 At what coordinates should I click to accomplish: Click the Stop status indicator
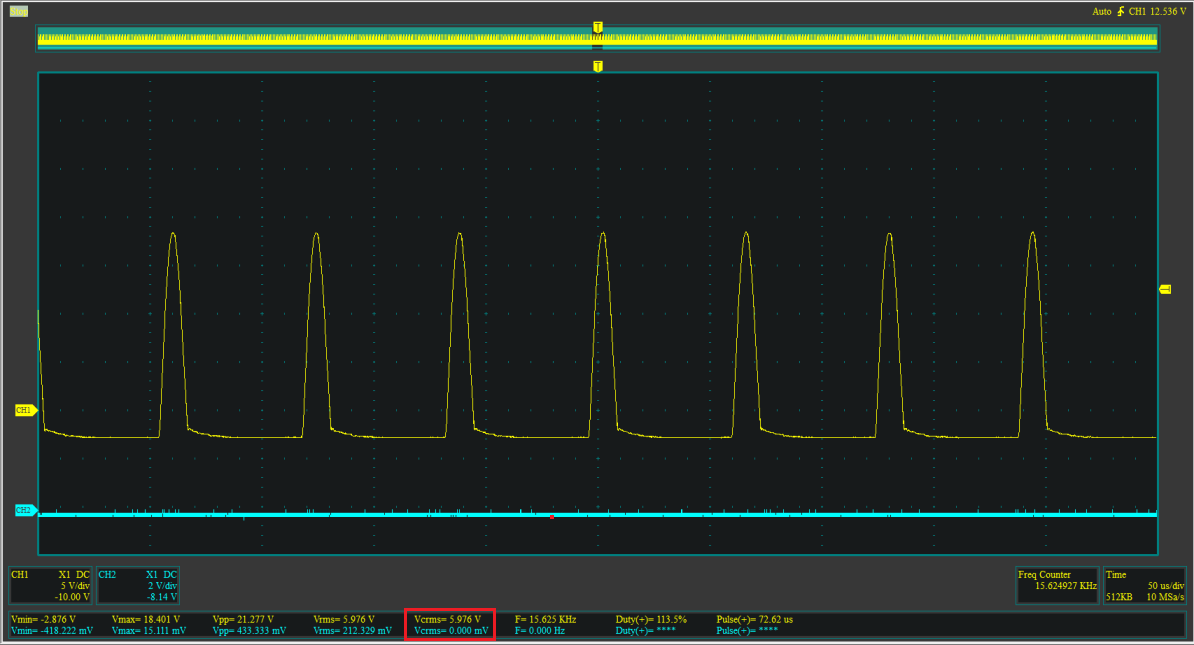(18, 11)
